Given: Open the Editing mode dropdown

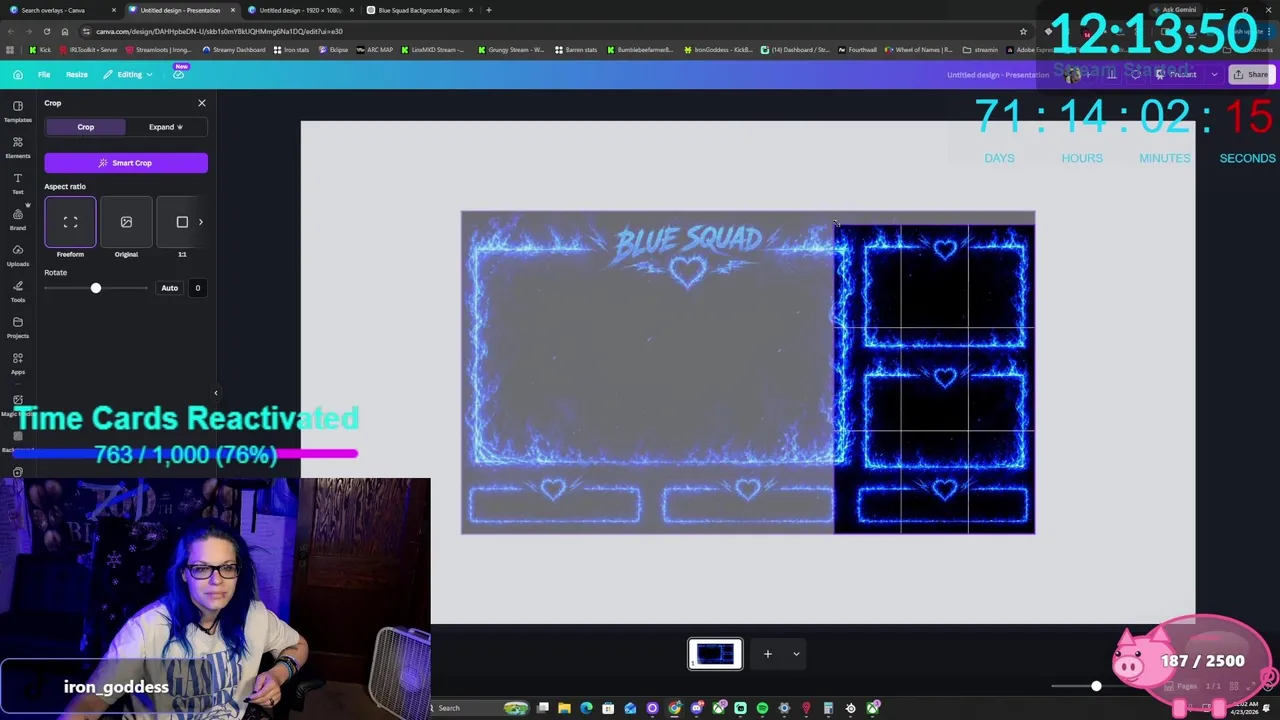Looking at the screenshot, I should point(129,74).
